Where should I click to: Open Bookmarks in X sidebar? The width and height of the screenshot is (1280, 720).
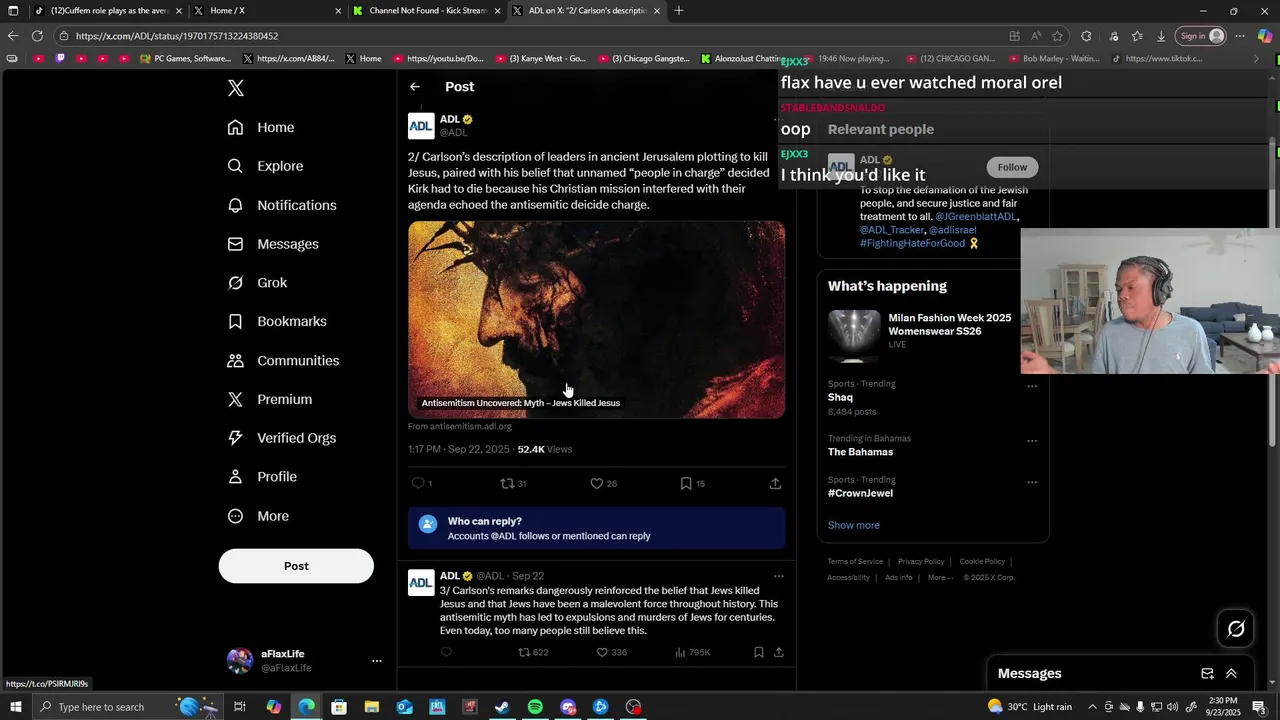277,321
